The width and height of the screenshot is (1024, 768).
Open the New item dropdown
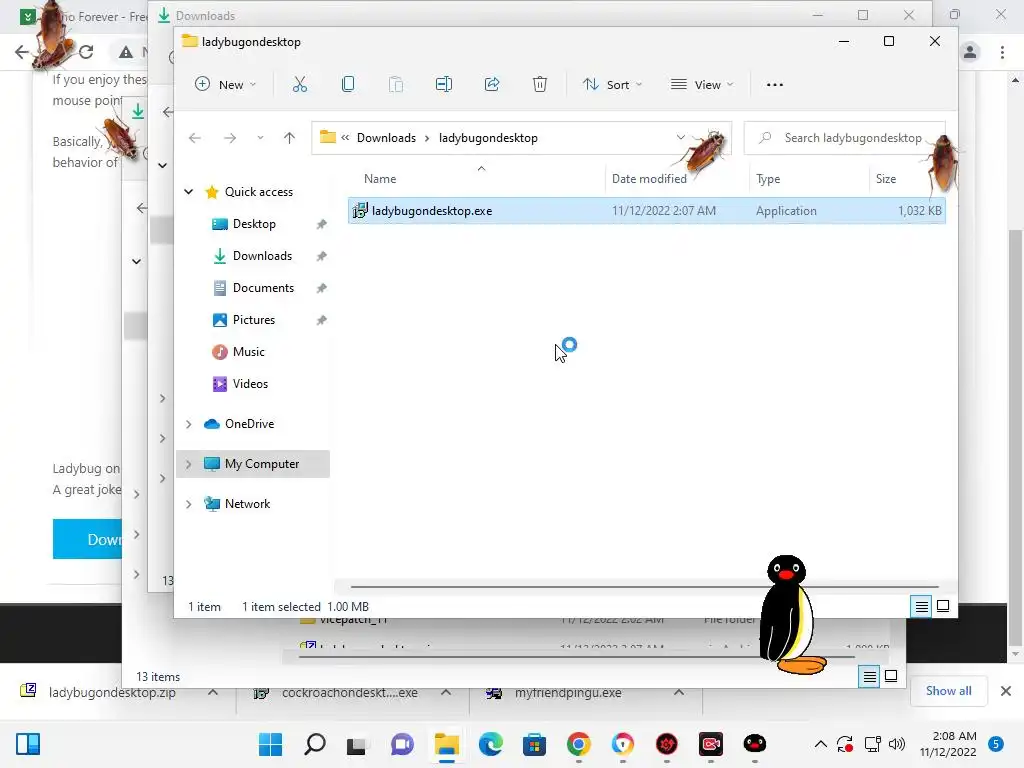click(x=225, y=84)
